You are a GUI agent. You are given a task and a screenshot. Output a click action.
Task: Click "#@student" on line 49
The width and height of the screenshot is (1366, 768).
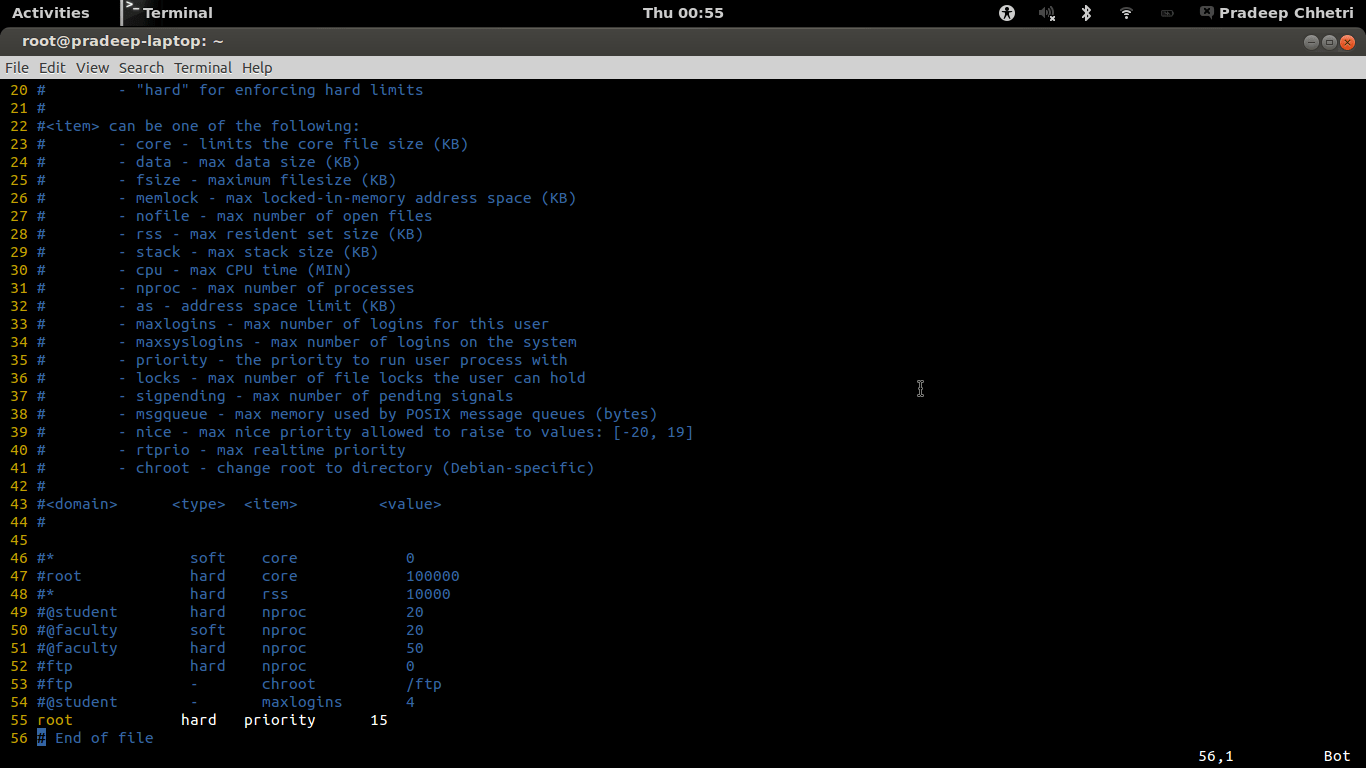coord(77,612)
